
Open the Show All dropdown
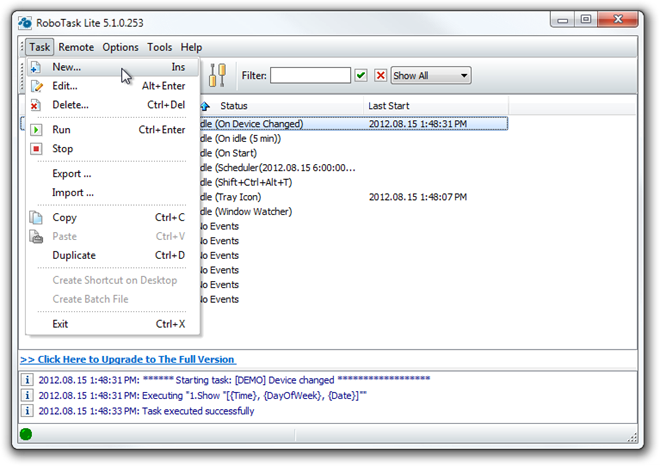[x=431, y=76]
